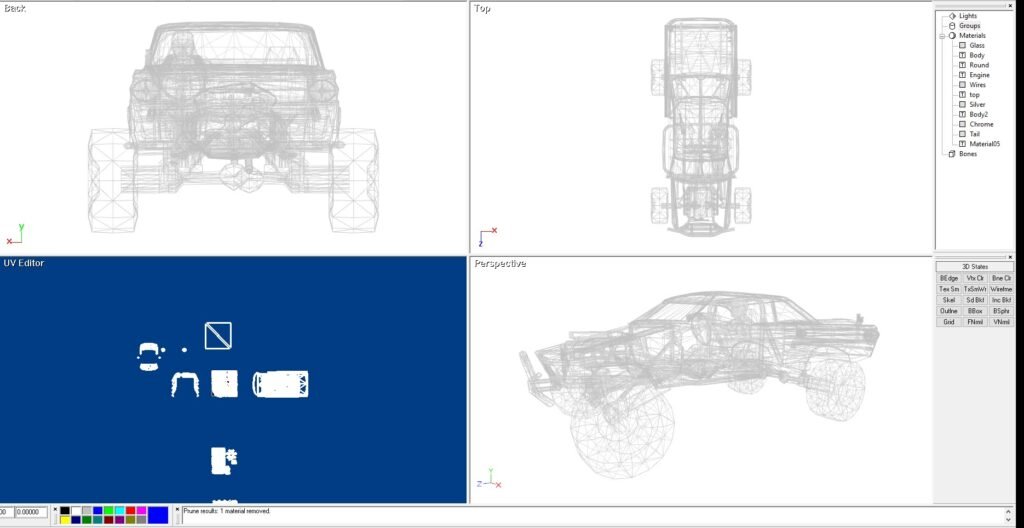The width and height of the screenshot is (1024, 528).
Task: Click the 3D States header button
Action: [x=974, y=267]
